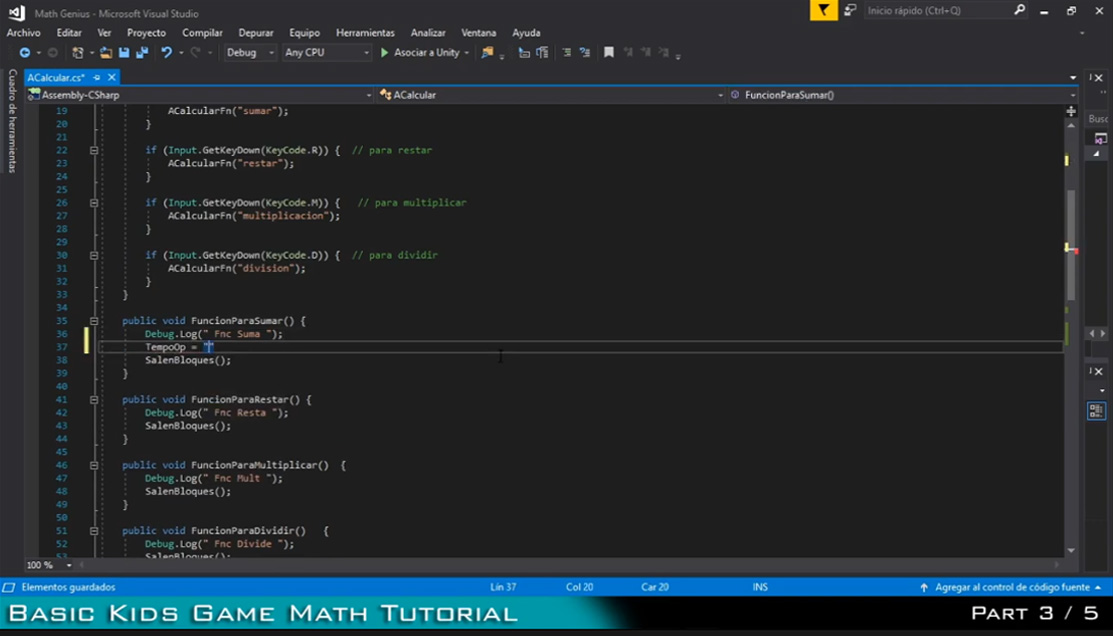
Task: Open the Depurar menu
Action: (x=256, y=33)
